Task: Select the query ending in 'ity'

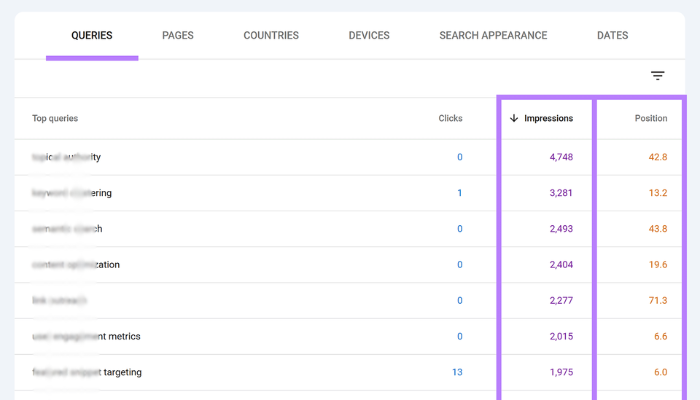Action: (67, 157)
